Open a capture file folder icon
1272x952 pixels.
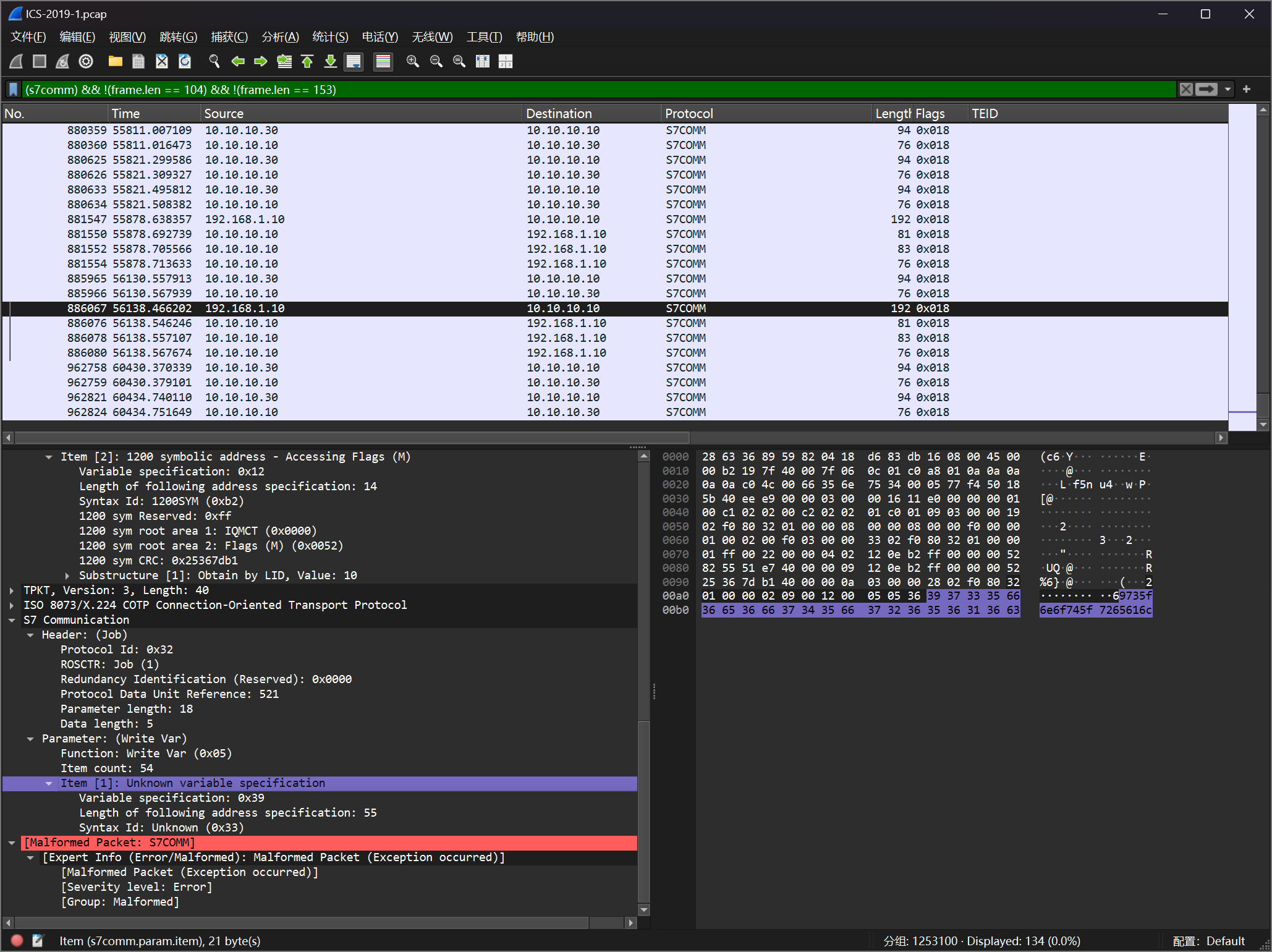click(115, 61)
